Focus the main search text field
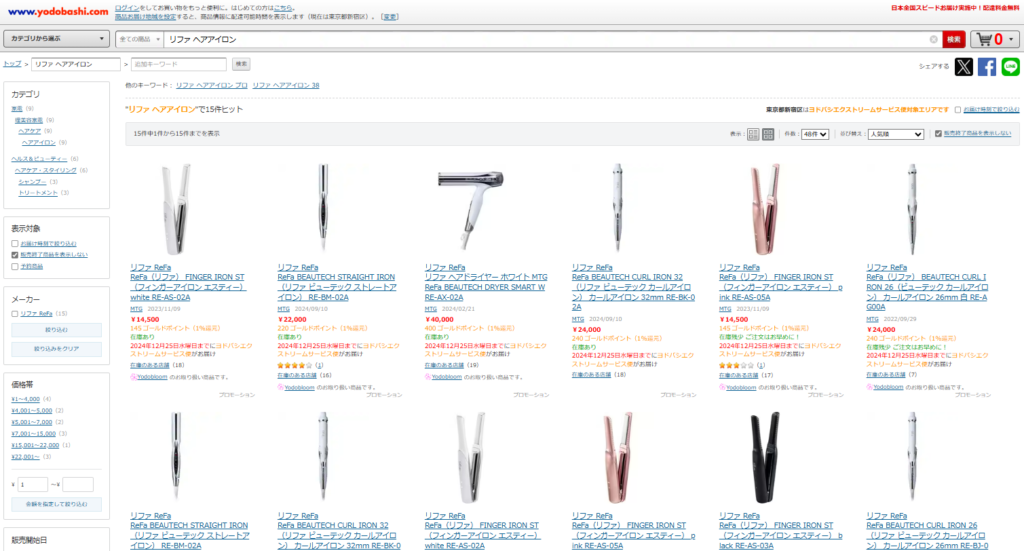Screen dimensions: 1024x551 tap(547, 39)
